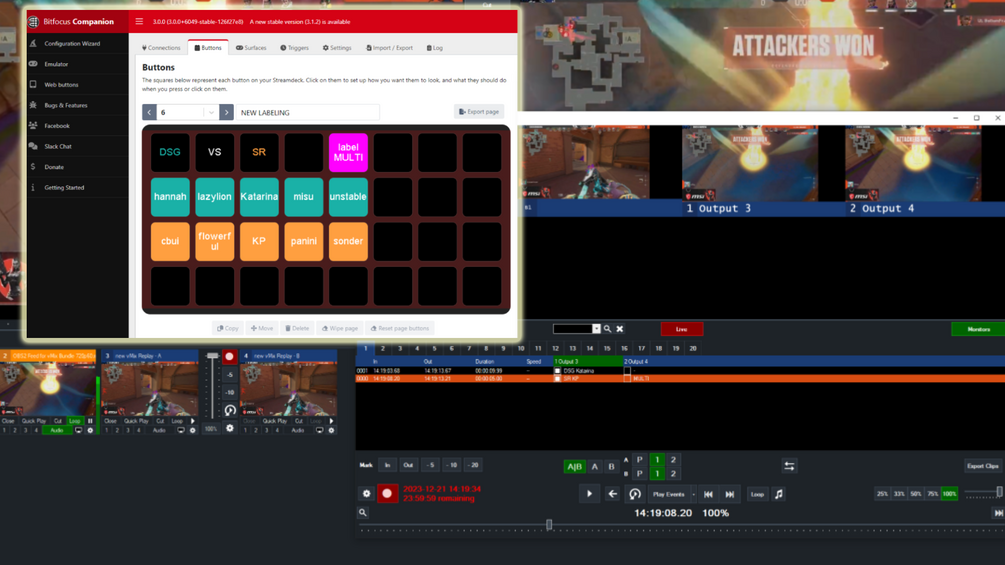This screenshot has height=565, width=1005.
Task: Click the timeline zoom magnifier icon
Action: 363,512
